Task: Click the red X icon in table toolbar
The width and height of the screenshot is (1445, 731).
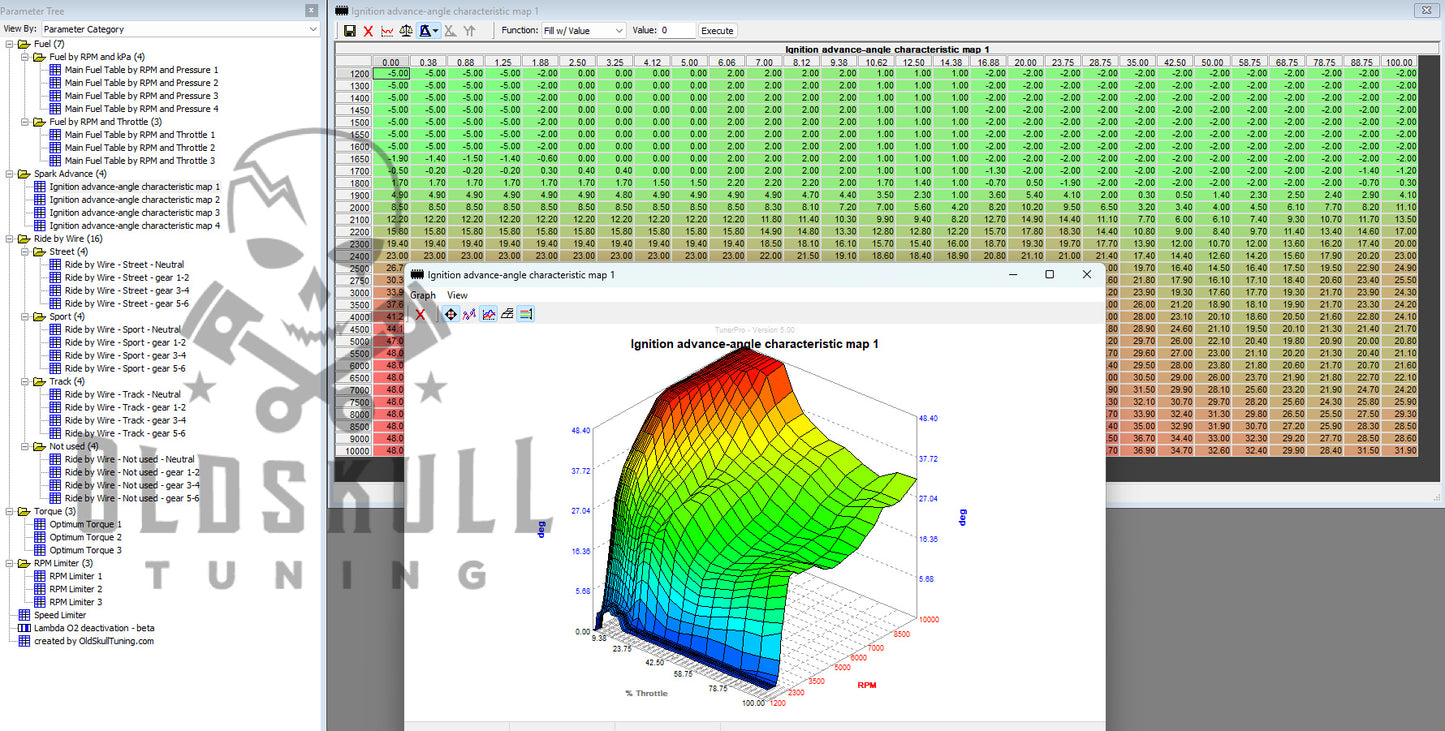Action: point(368,31)
